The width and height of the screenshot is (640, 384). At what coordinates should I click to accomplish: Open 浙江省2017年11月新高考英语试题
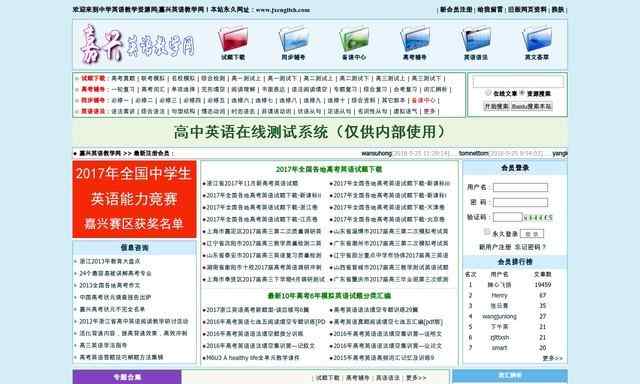[251, 184]
